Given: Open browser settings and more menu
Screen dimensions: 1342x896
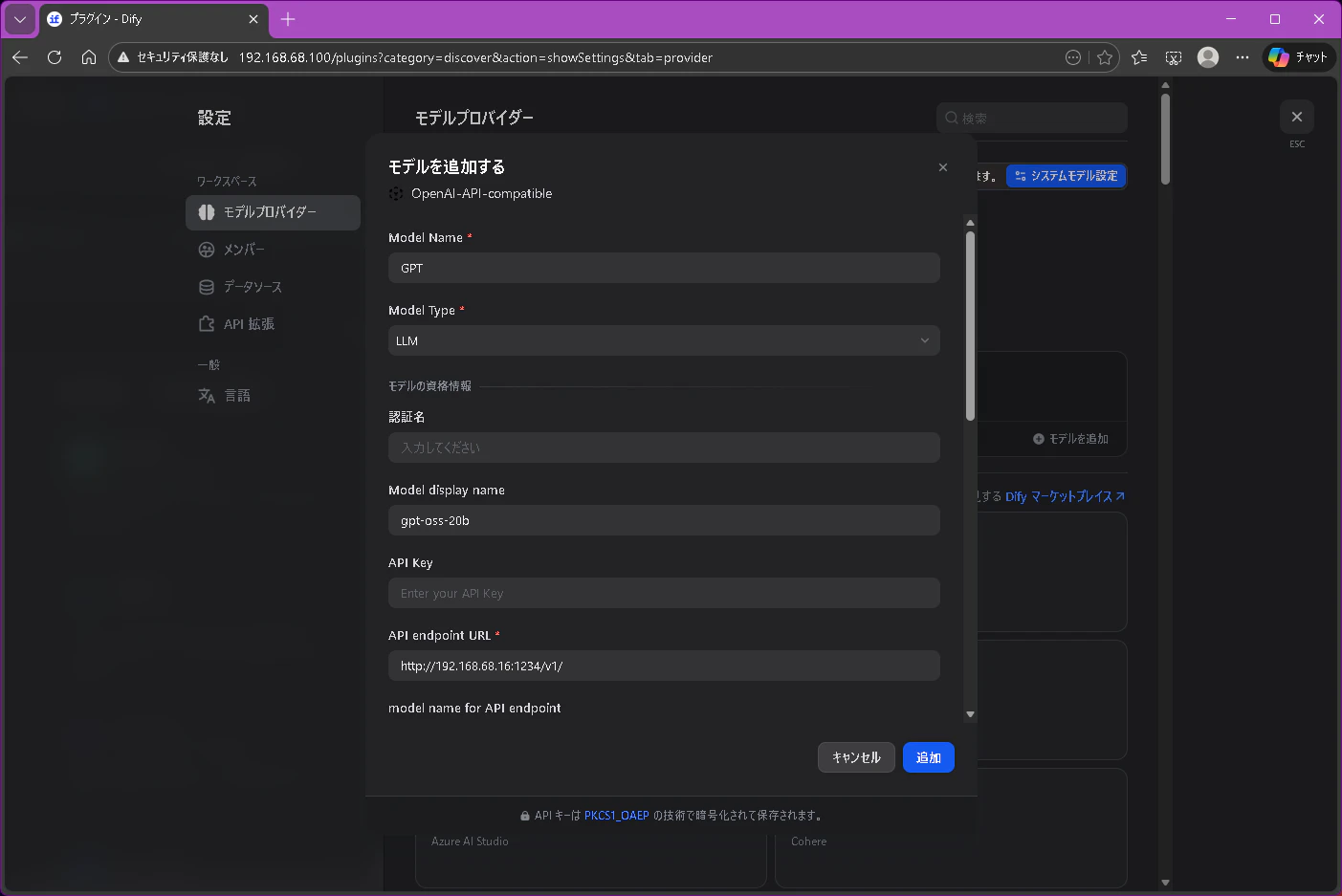Looking at the screenshot, I should tap(1243, 57).
